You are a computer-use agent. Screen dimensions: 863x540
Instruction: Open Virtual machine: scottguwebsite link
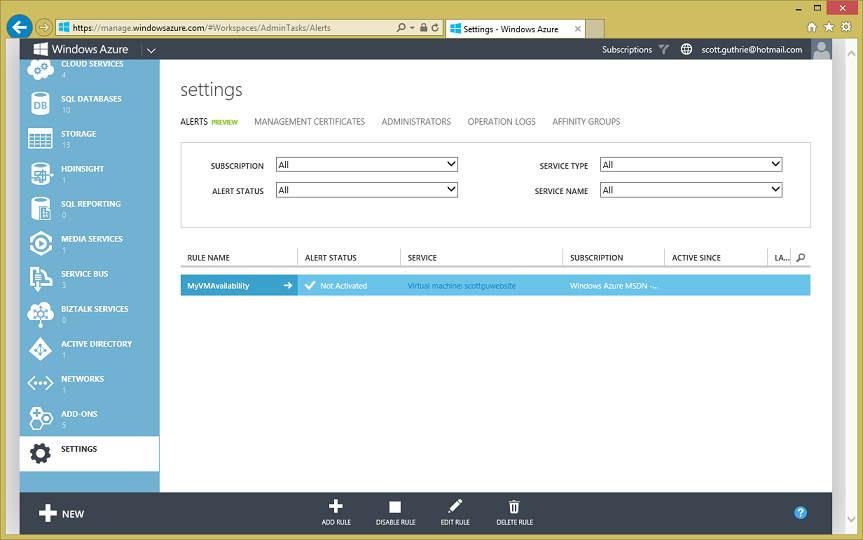pyautogui.click(x=461, y=286)
